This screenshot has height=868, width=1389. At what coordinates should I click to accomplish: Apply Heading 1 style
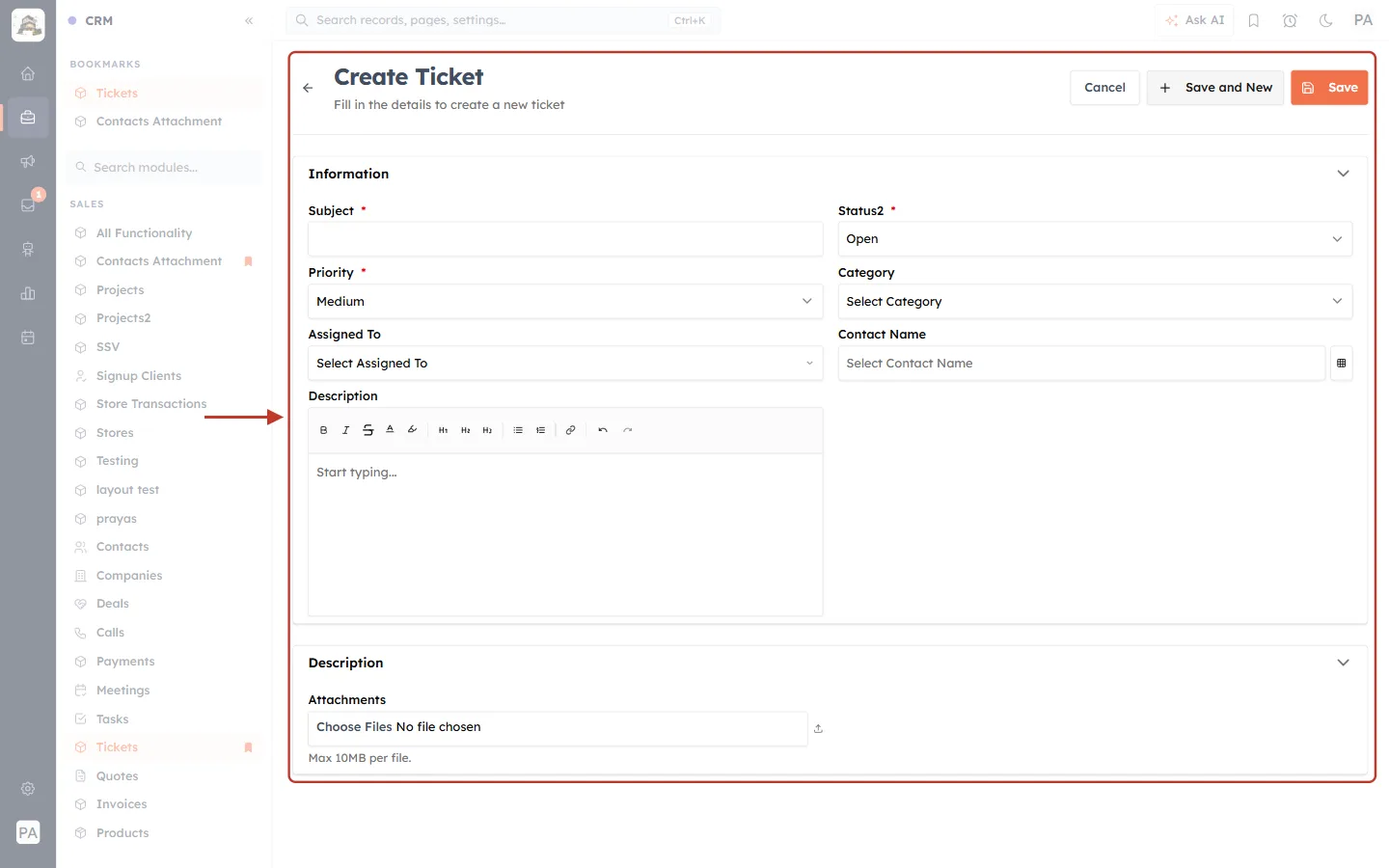tap(443, 430)
